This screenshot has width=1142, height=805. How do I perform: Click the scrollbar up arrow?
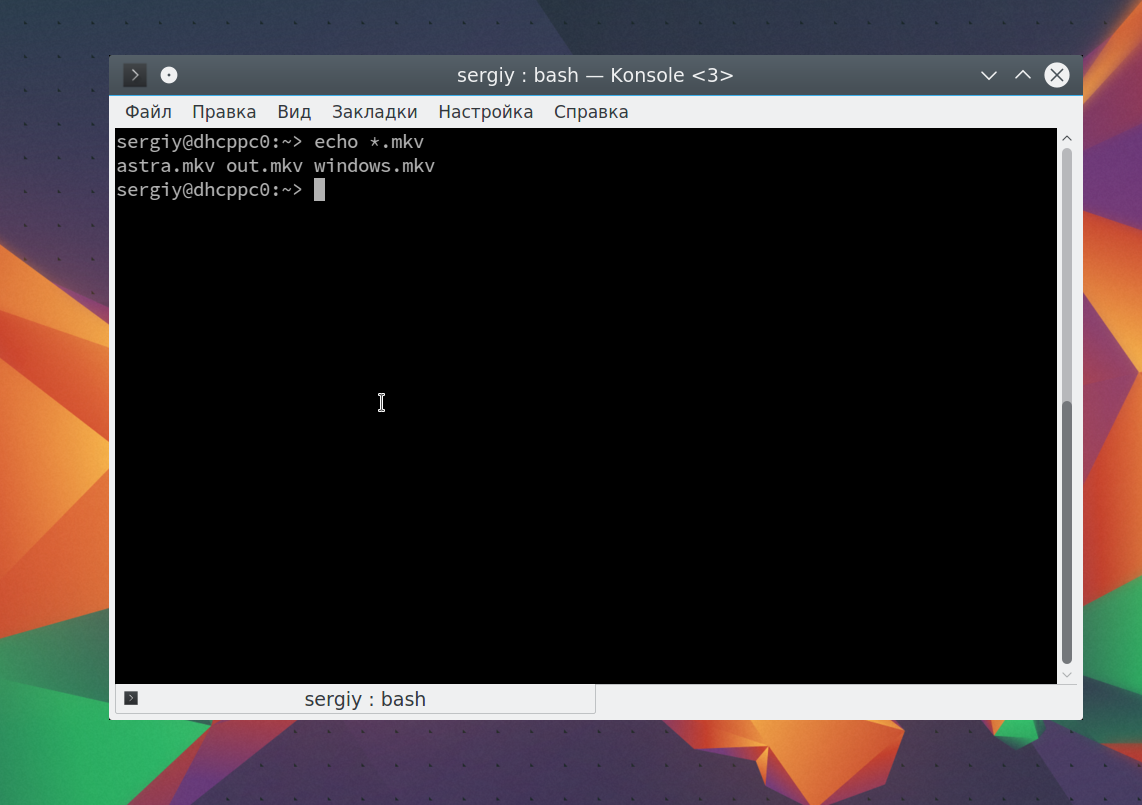(1067, 138)
